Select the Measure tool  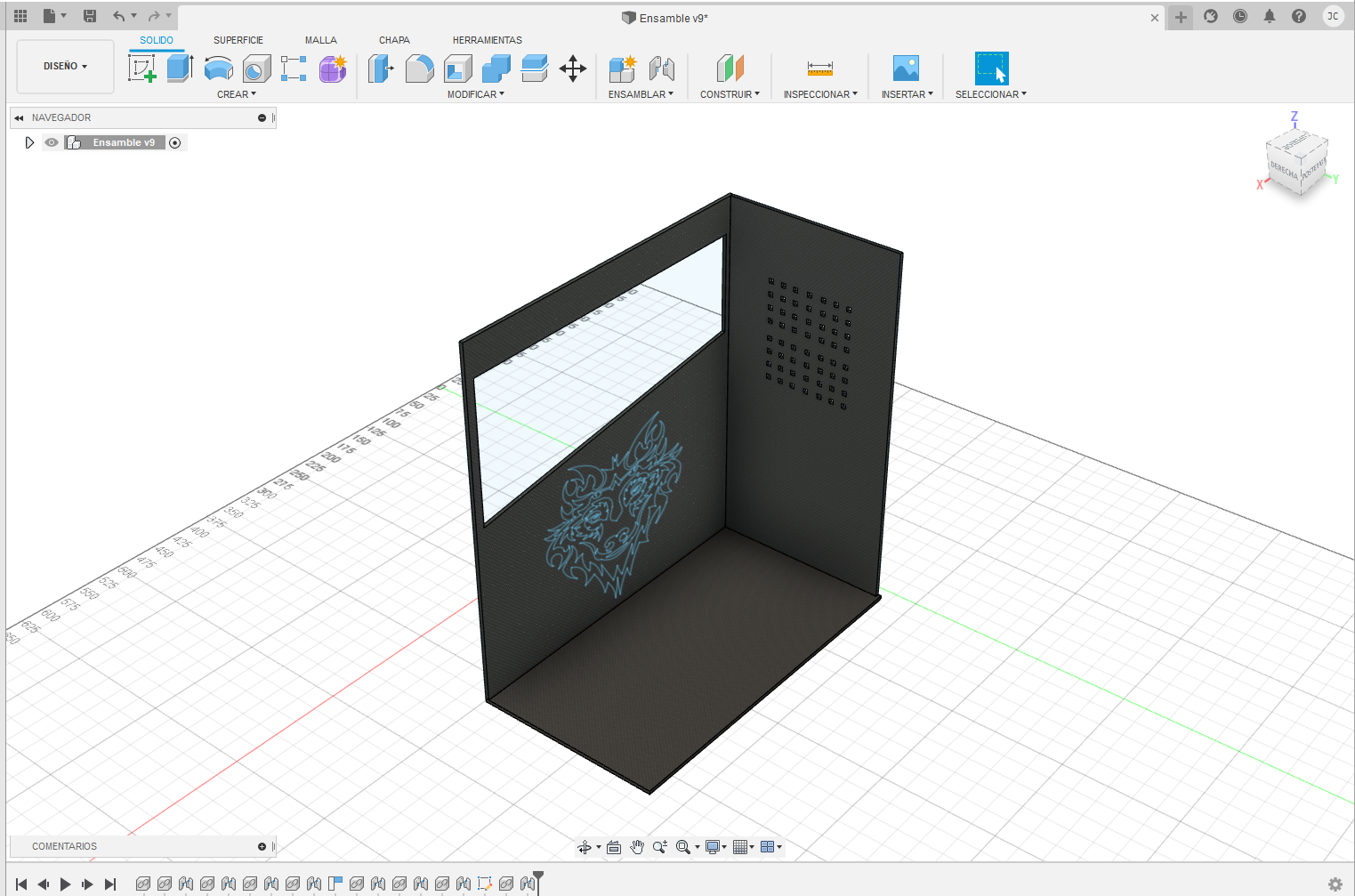pyautogui.click(x=820, y=69)
